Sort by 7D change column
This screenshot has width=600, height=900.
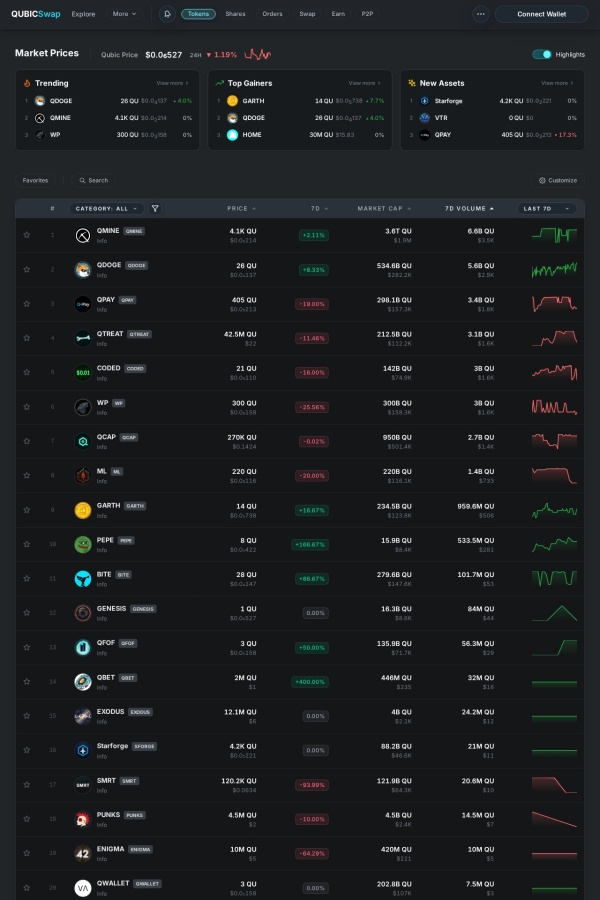319,208
